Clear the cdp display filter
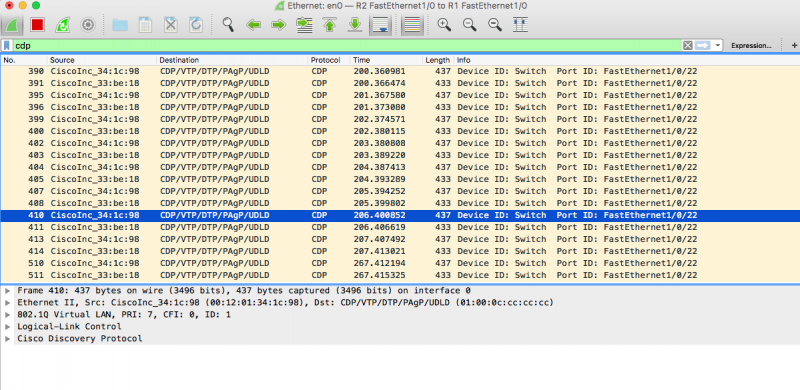800x390 pixels. coord(688,45)
